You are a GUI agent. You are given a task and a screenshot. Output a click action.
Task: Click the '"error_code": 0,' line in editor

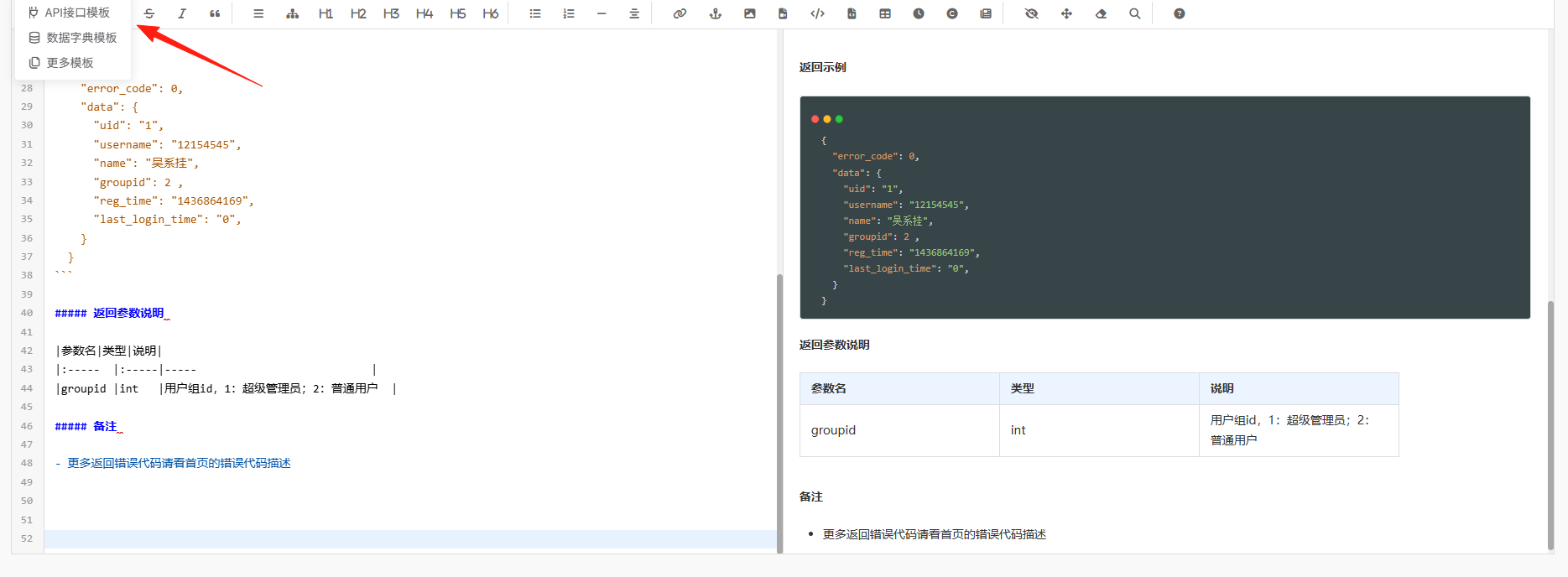[x=132, y=88]
